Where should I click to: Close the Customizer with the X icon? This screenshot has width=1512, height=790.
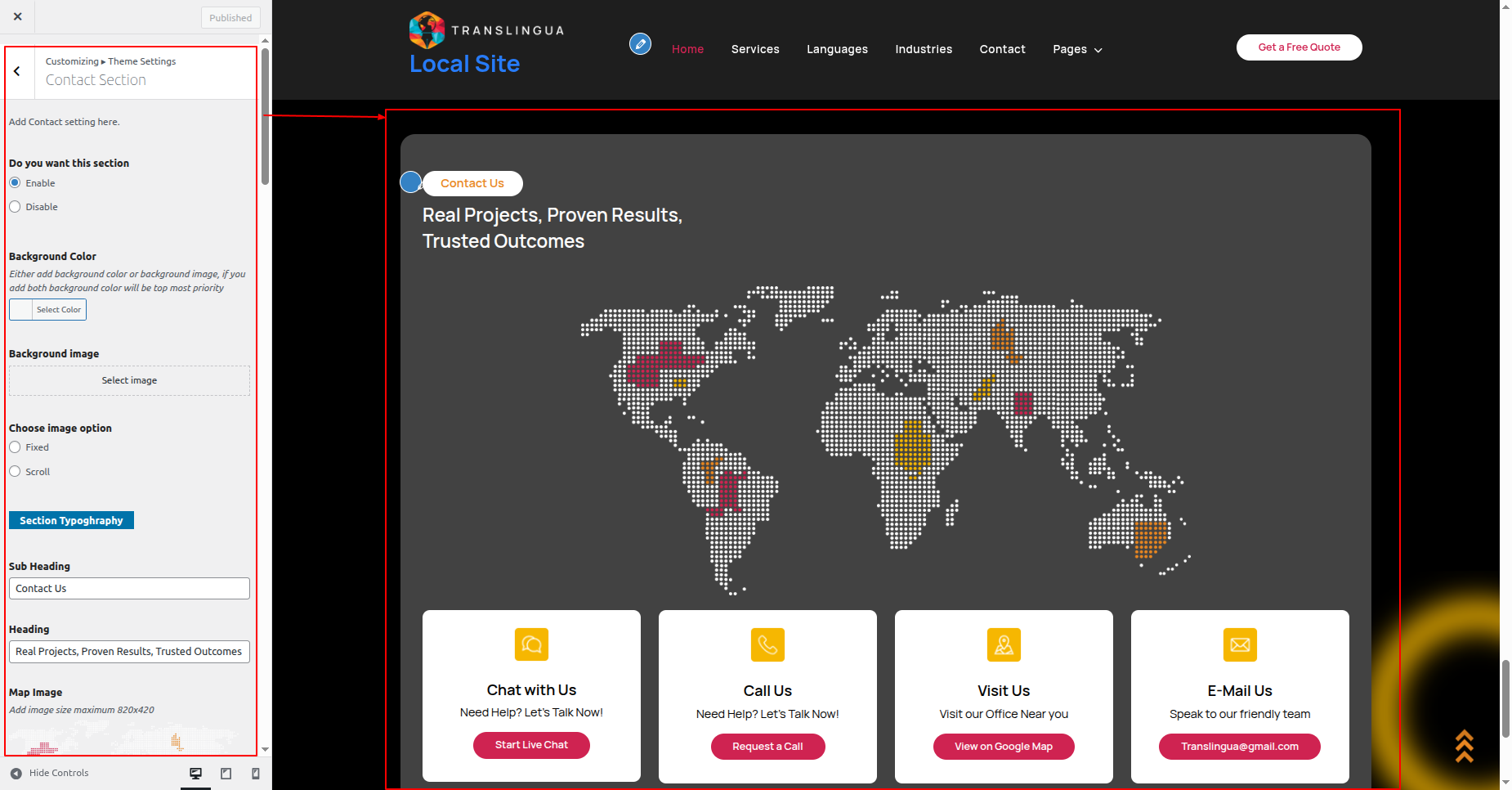pos(18,16)
